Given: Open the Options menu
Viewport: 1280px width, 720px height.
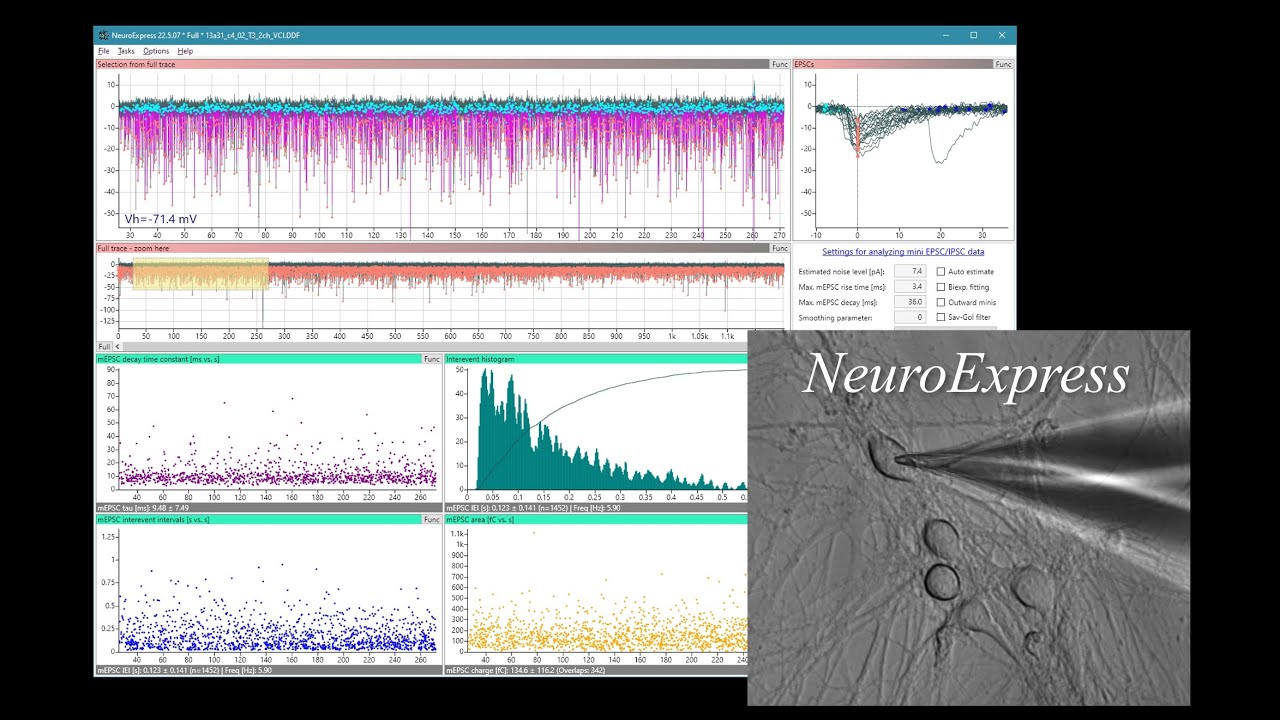Looking at the screenshot, I should [156, 51].
